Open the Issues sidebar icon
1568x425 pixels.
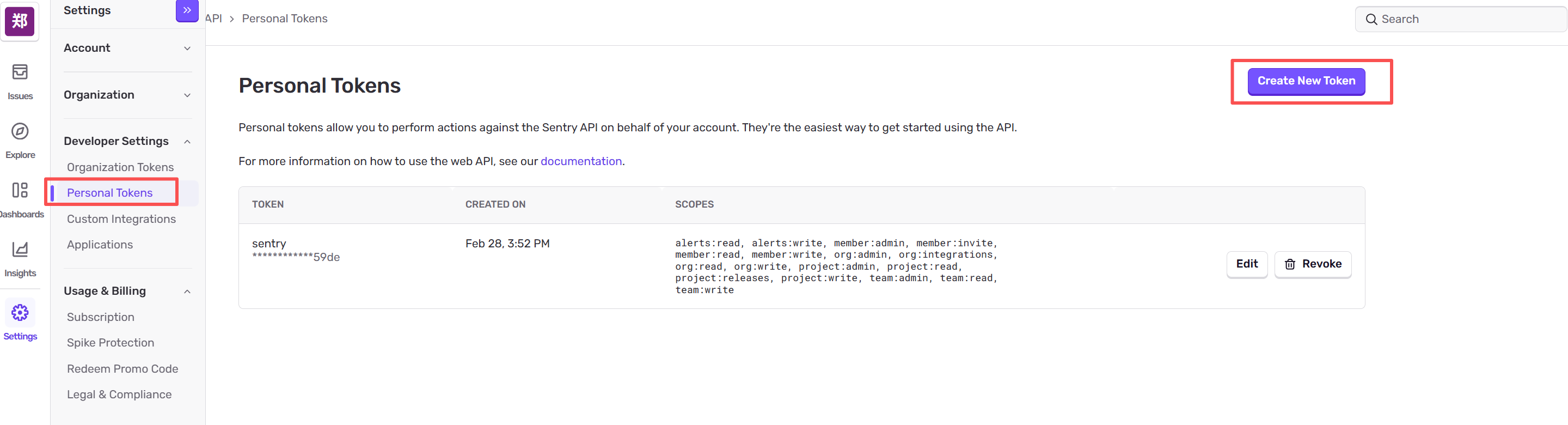click(20, 72)
